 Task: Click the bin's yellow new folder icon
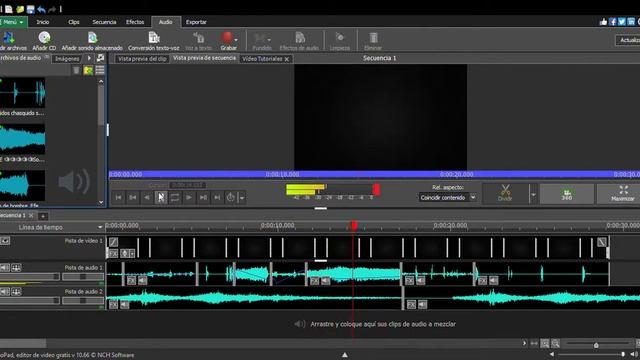coord(88,71)
